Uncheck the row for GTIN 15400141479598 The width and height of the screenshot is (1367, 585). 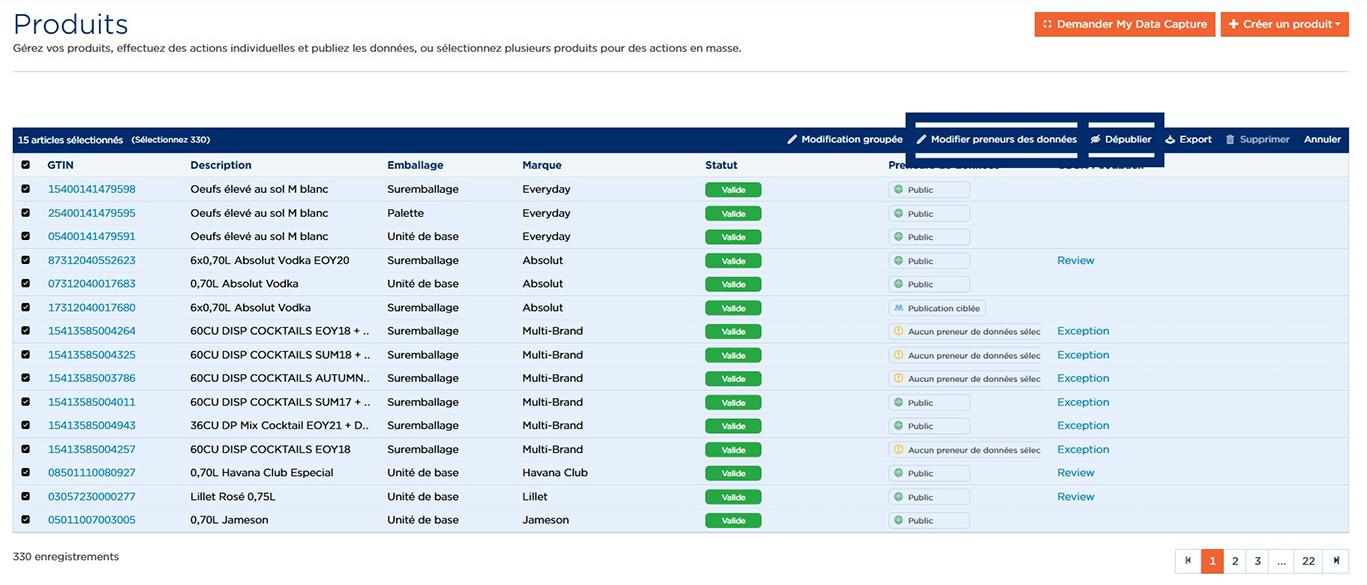tap(26, 189)
